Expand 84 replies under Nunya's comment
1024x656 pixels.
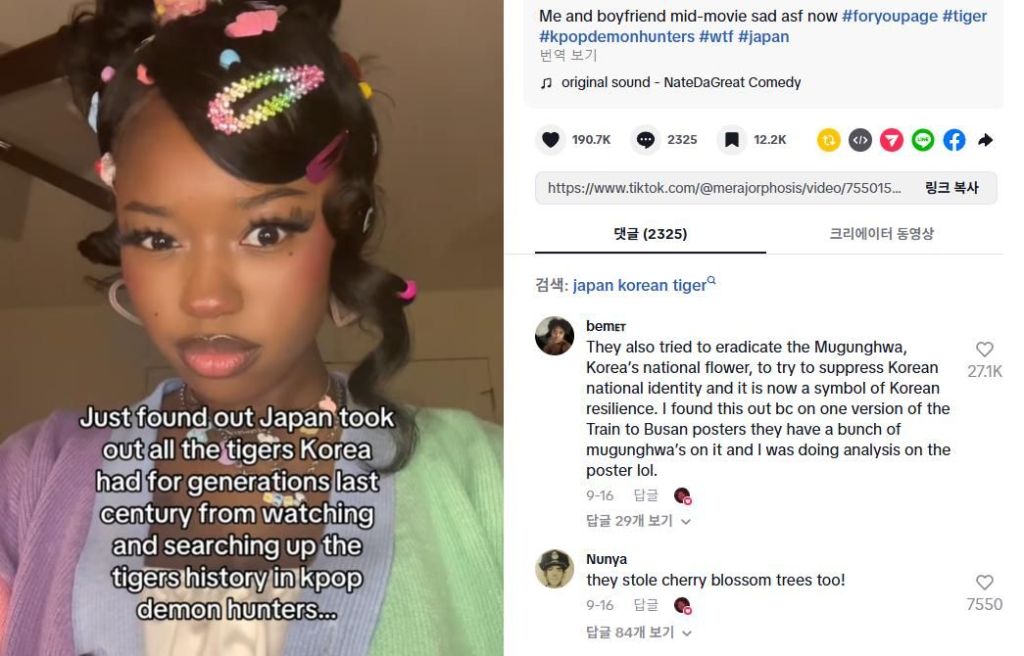coord(638,632)
